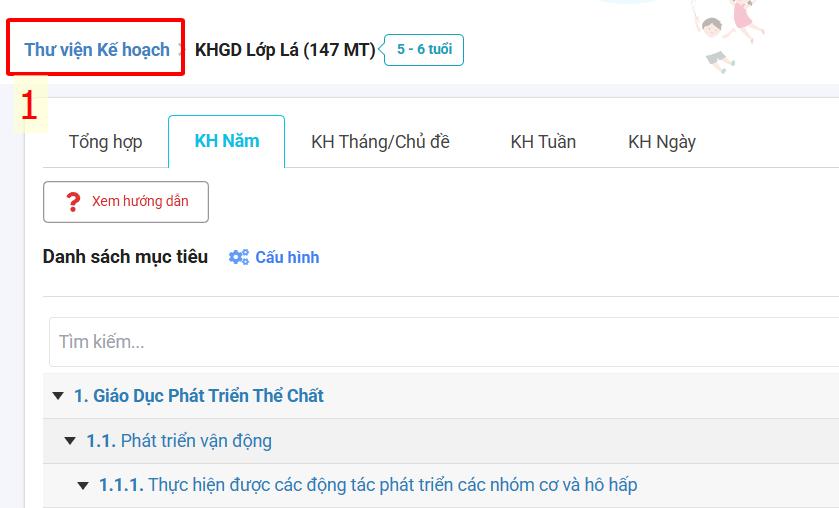Click the Cấu hình gears icon
This screenshot has width=839, height=508.
point(238,257)
